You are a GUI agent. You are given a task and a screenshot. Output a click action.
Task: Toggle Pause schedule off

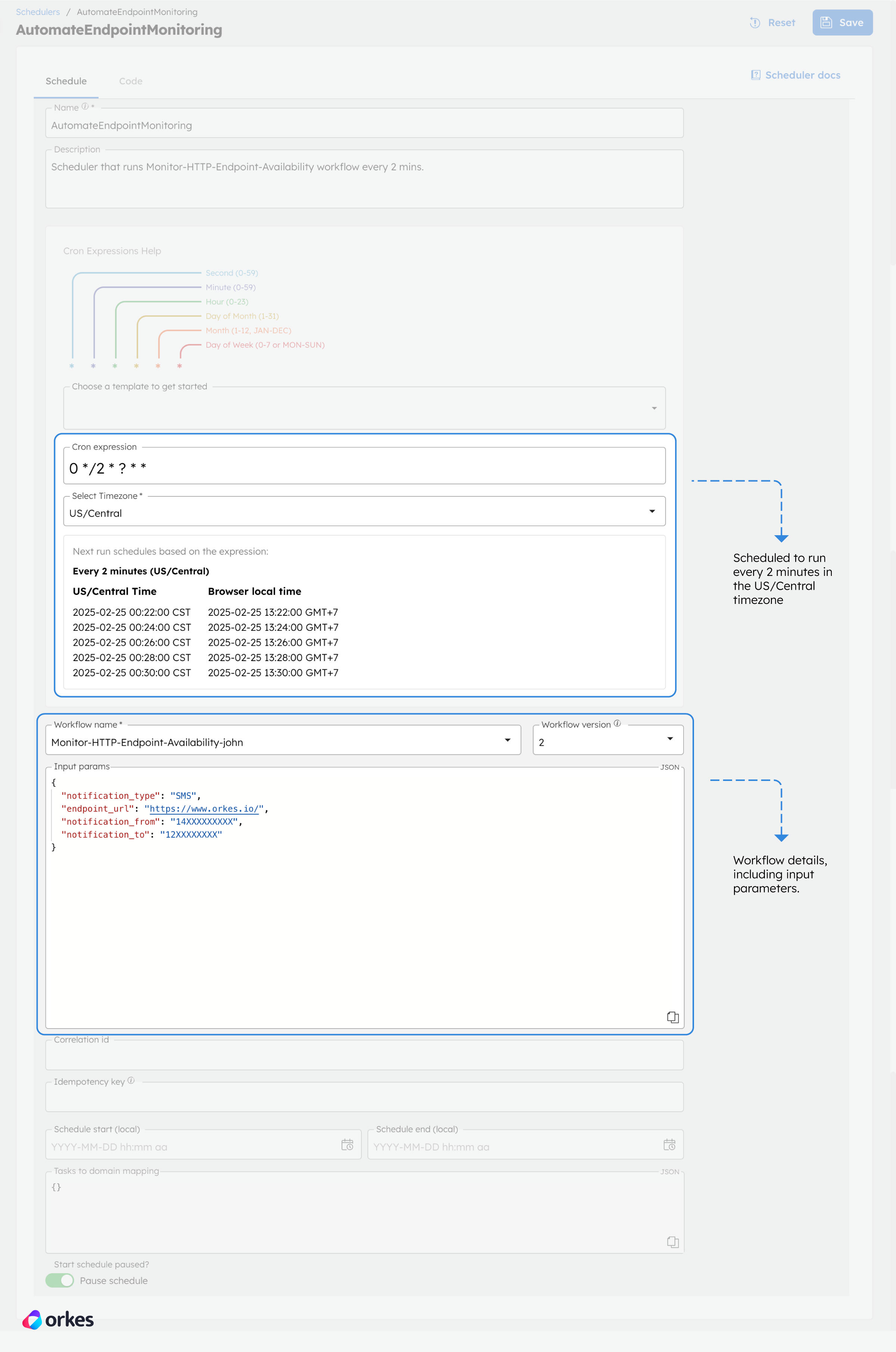59,1281
